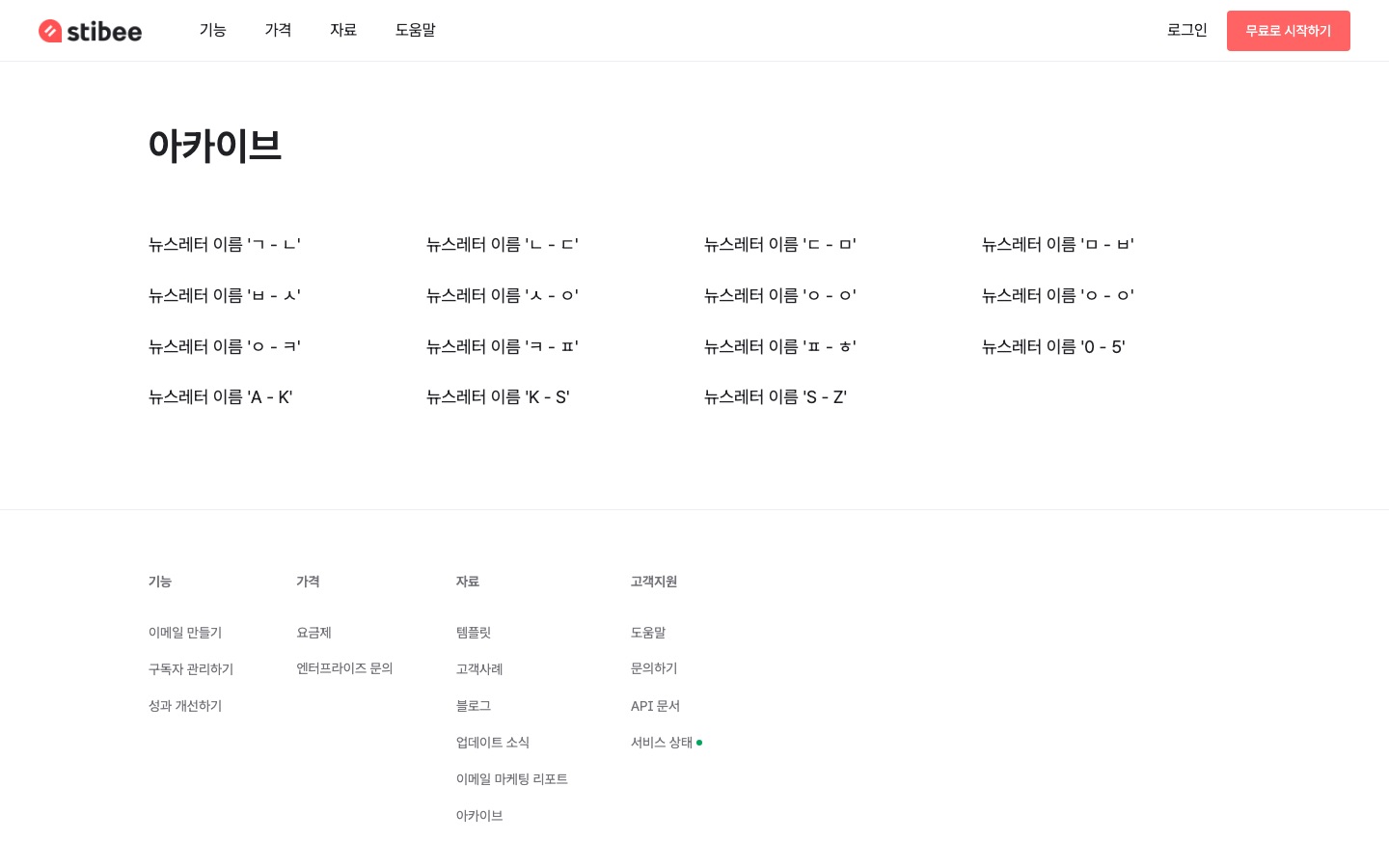
Task: Open newsletter names '0 - 5'
Action: [1053, 347]
